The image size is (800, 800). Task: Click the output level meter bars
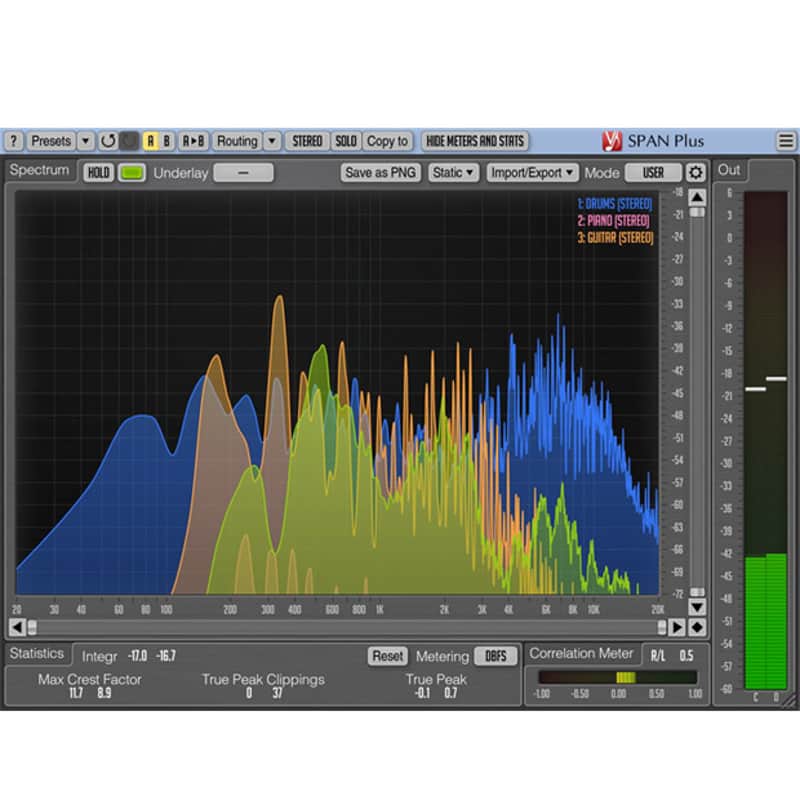point(766,440)
